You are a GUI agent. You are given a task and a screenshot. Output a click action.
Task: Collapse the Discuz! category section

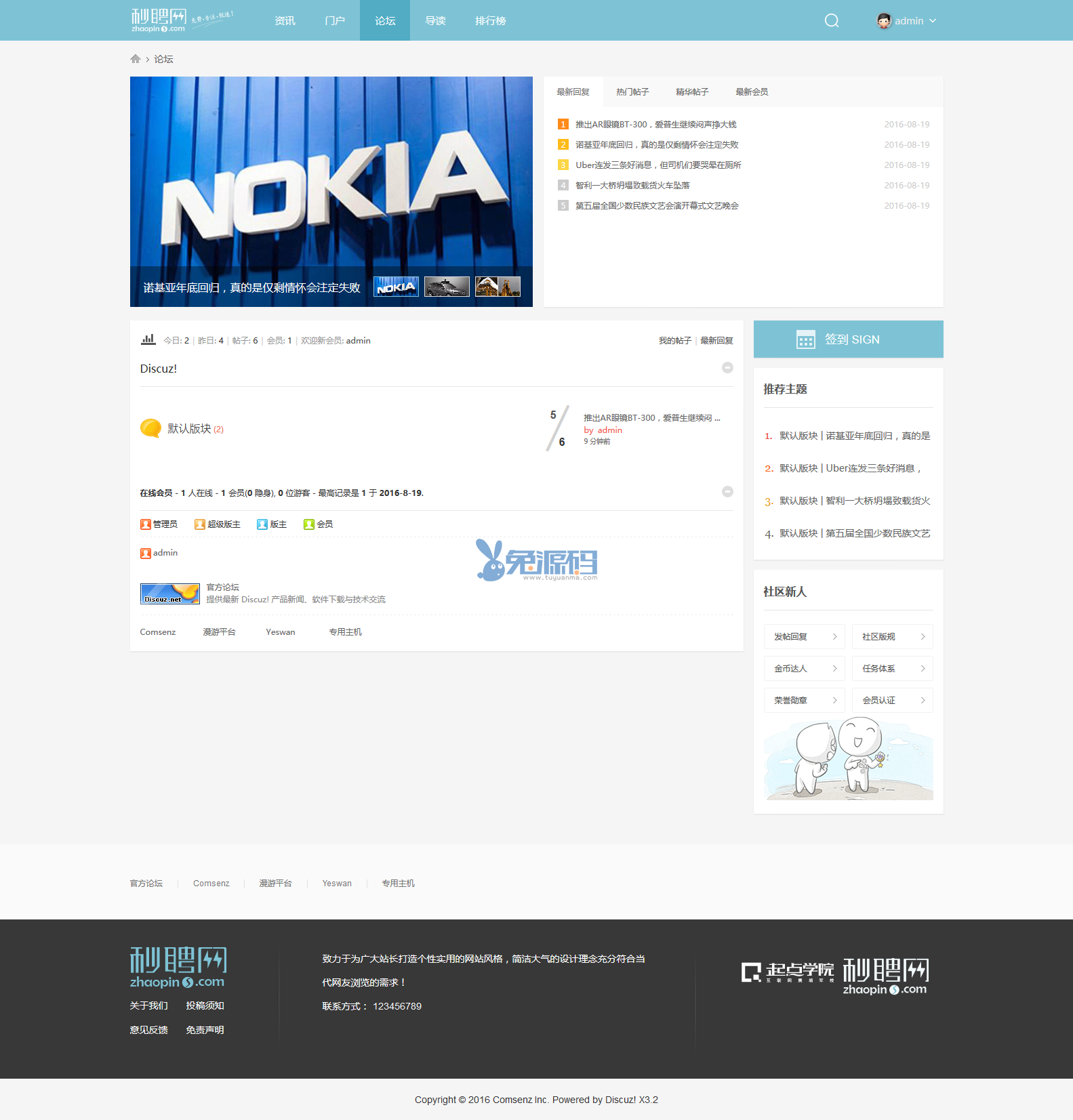727,367
